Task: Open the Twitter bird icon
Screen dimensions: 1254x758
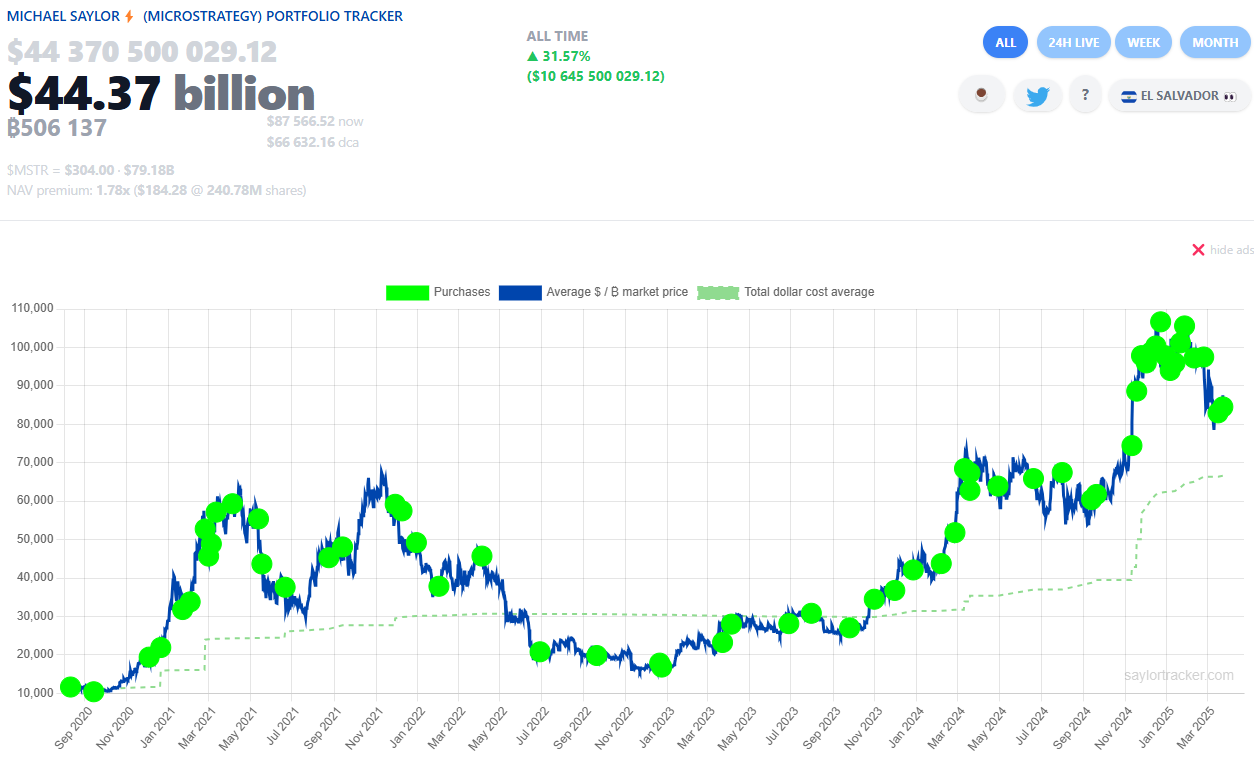Action: click(1037, 95)
